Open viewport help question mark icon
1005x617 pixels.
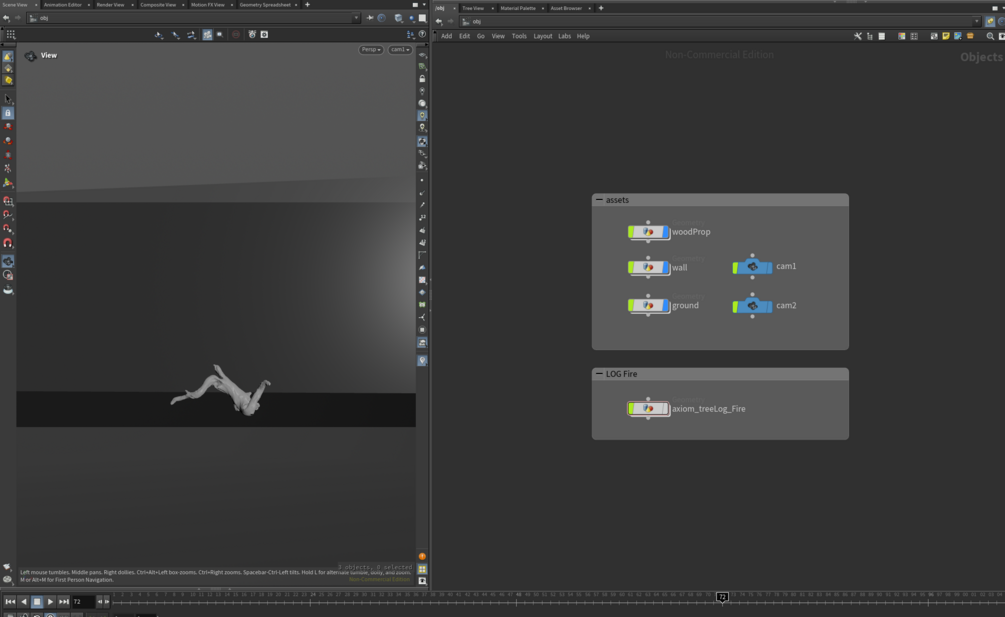pyautogui.click(x=422, y=34)
